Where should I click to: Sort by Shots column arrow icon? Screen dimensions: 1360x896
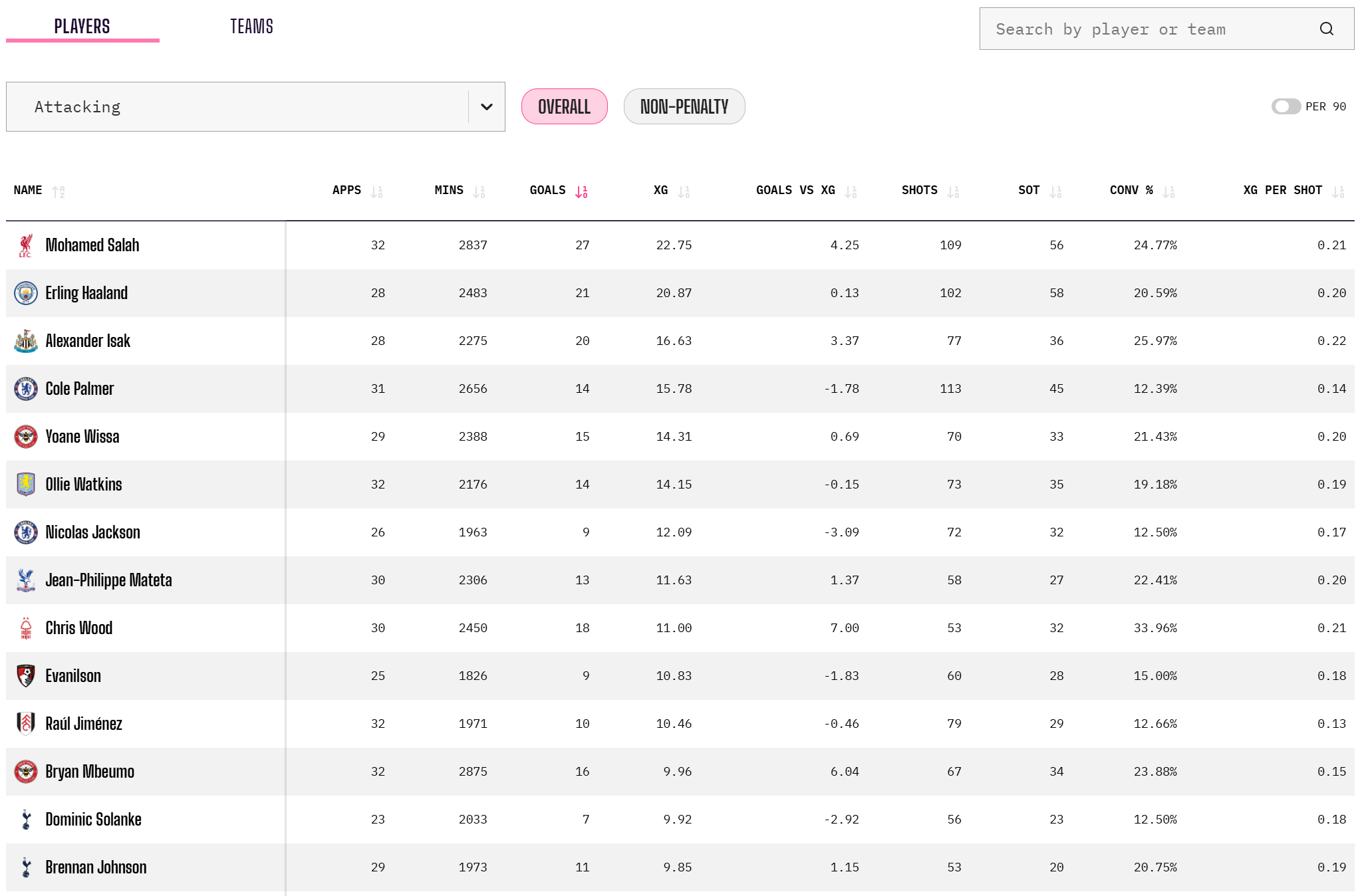click(953, 191)
